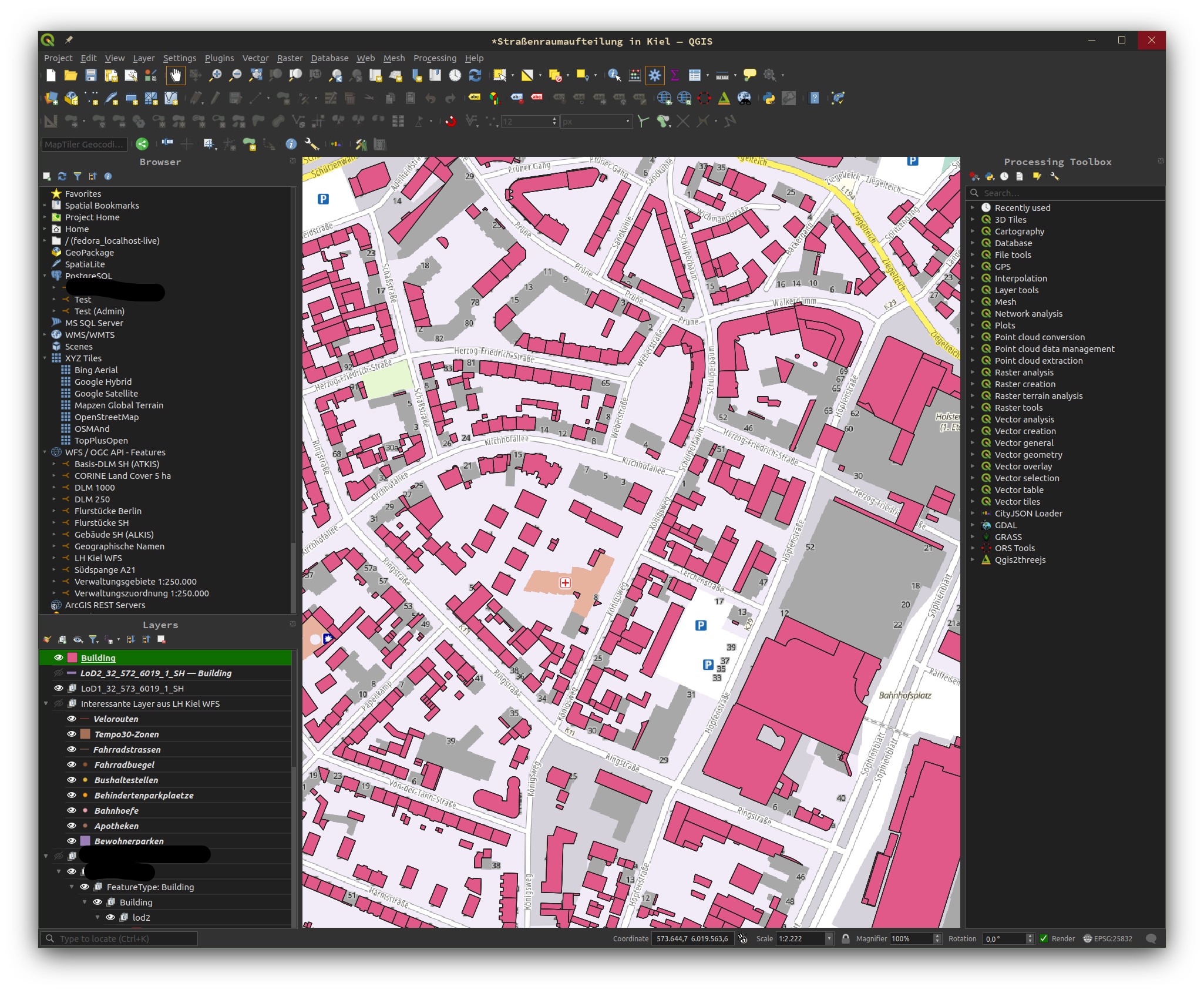Open the attribute table
Viewport: 1204px width, 993px height.
pos(696,75)
